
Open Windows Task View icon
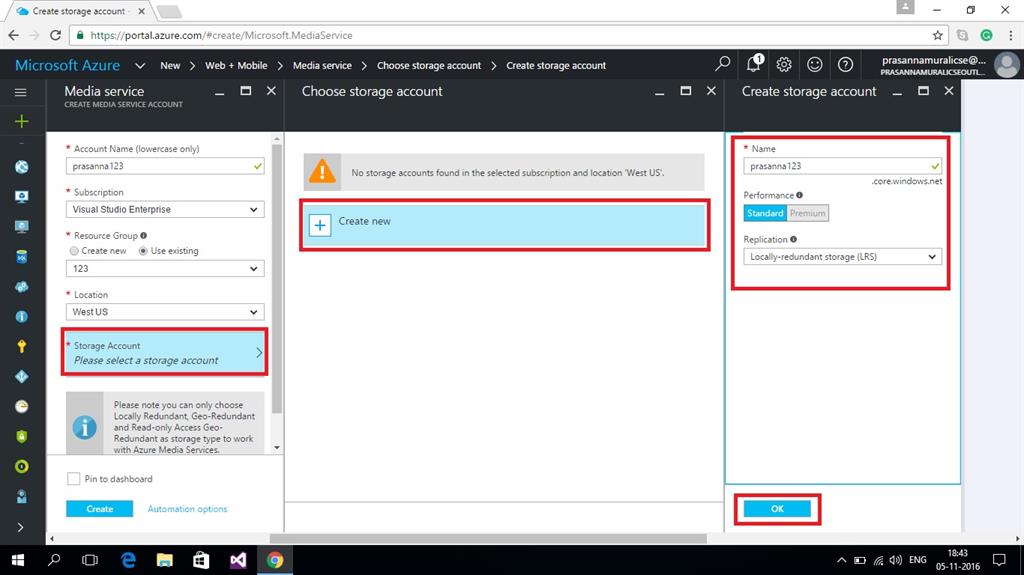90,560
